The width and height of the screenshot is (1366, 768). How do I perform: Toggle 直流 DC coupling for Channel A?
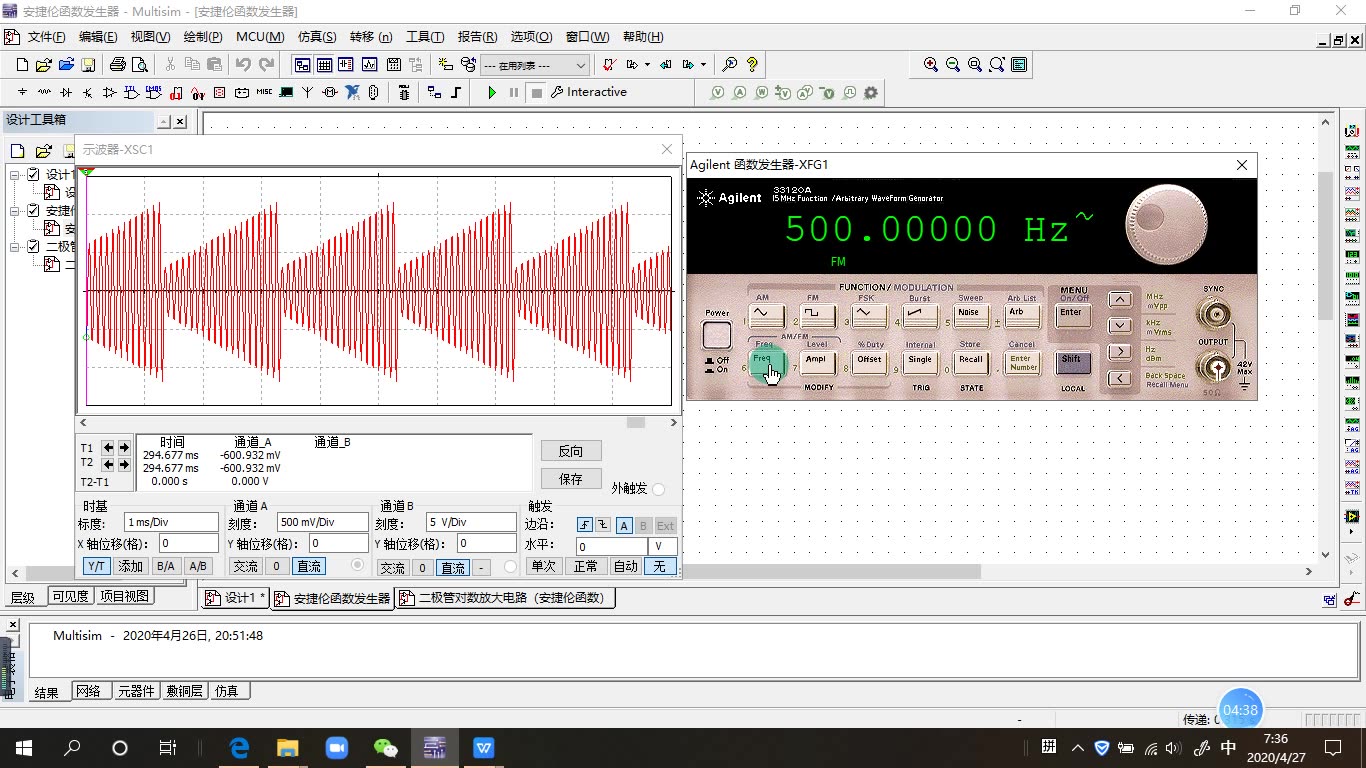(x=308, y=566)
